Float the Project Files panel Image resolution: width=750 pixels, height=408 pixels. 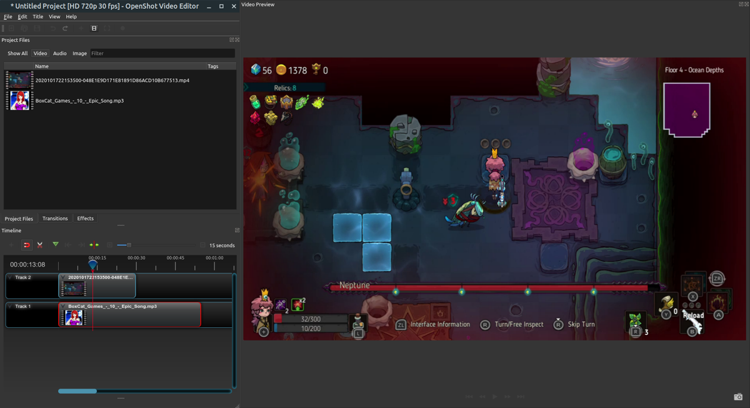[232, 40]
